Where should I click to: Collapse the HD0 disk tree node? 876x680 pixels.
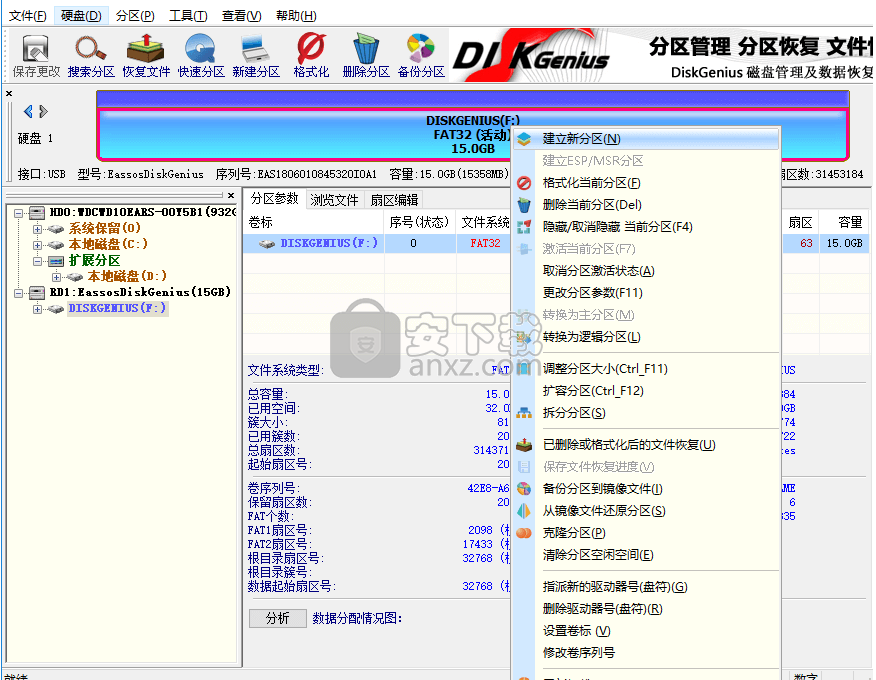18,213
